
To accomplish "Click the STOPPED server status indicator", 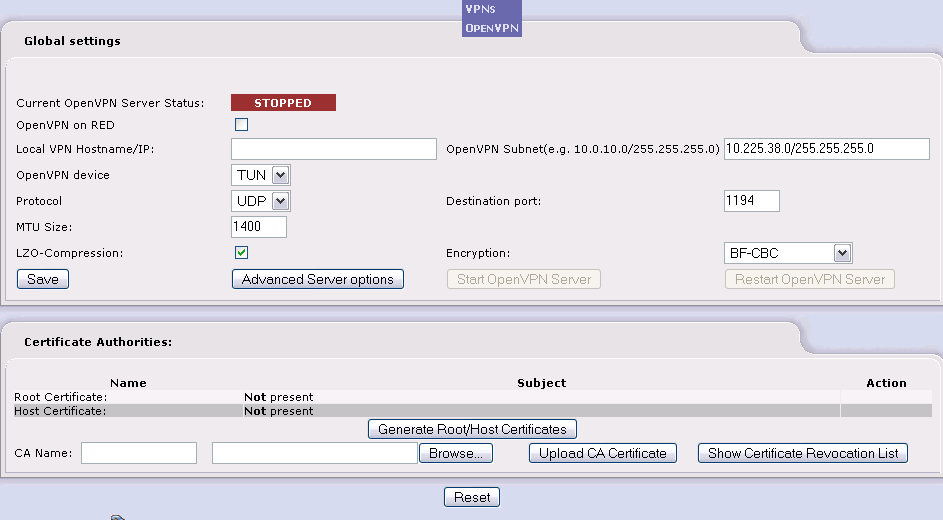I will click(x=283, y=103).
